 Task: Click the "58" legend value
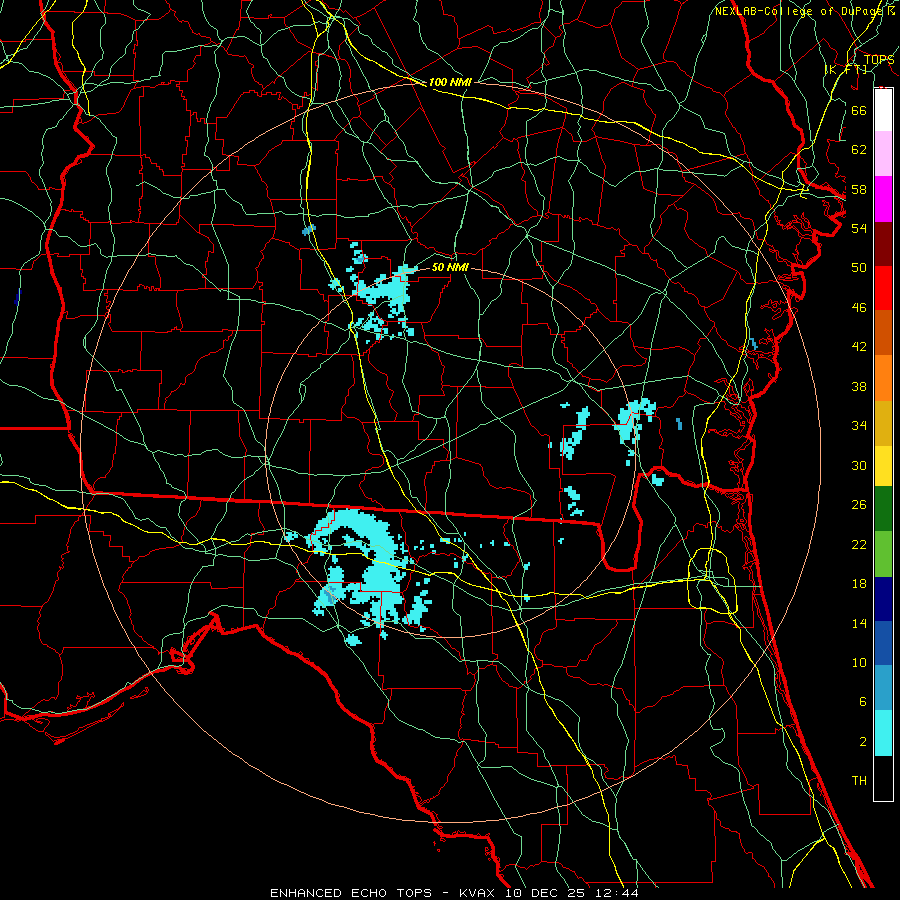(x=859, y=189)
